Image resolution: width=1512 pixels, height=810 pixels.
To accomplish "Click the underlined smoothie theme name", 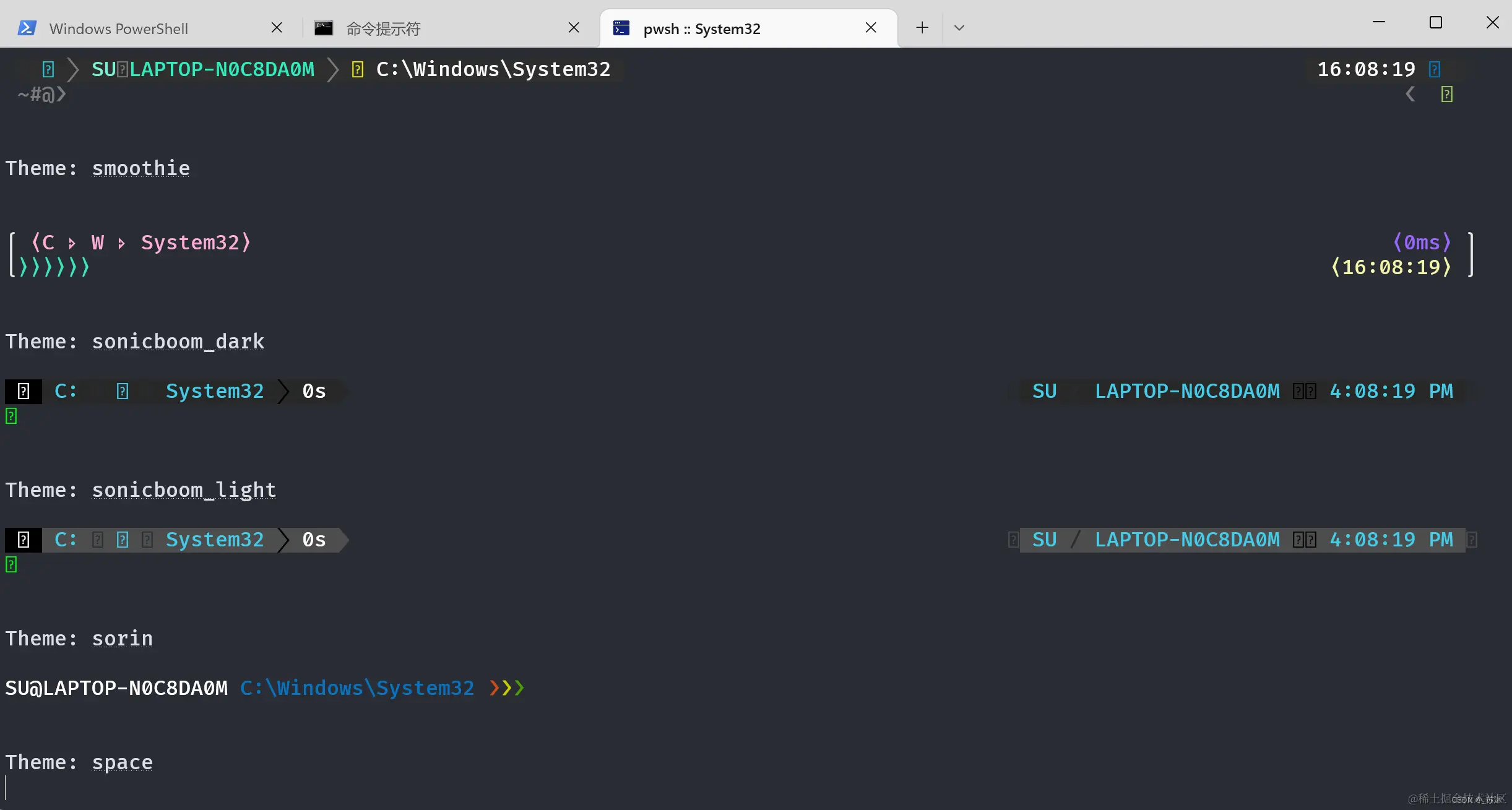I will tap(140, 168).
